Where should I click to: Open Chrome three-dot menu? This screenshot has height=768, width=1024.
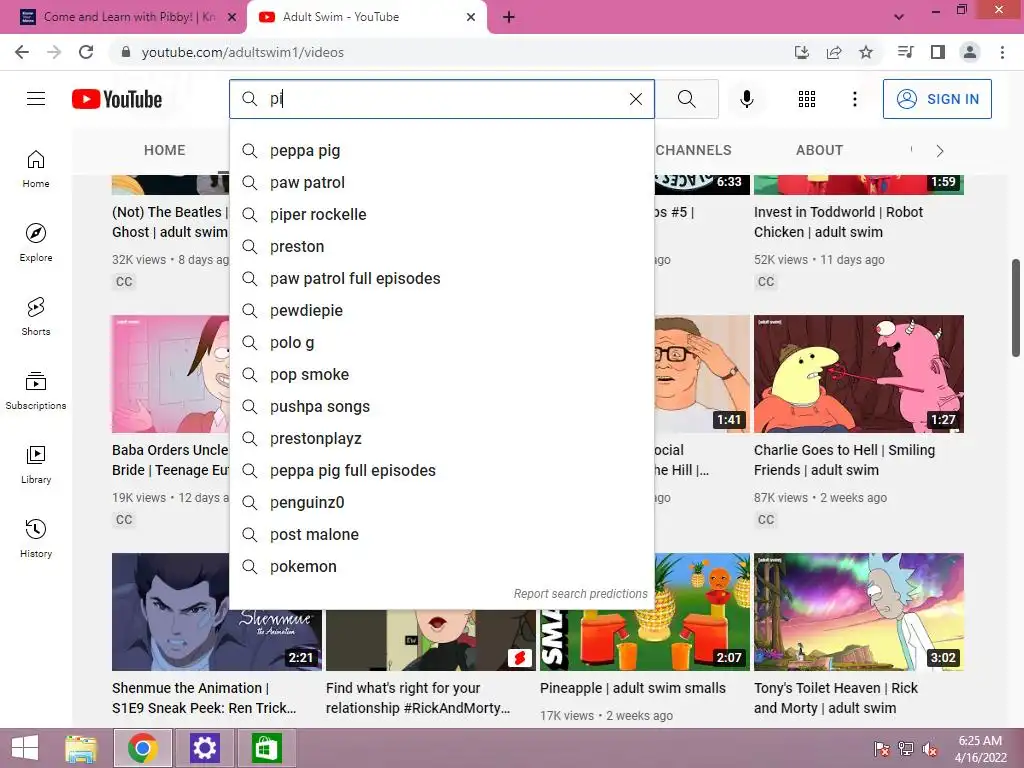pos(1002,52)
